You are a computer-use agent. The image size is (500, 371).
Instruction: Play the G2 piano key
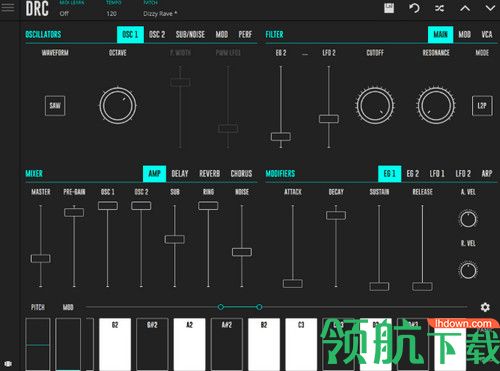pos(115,344)
